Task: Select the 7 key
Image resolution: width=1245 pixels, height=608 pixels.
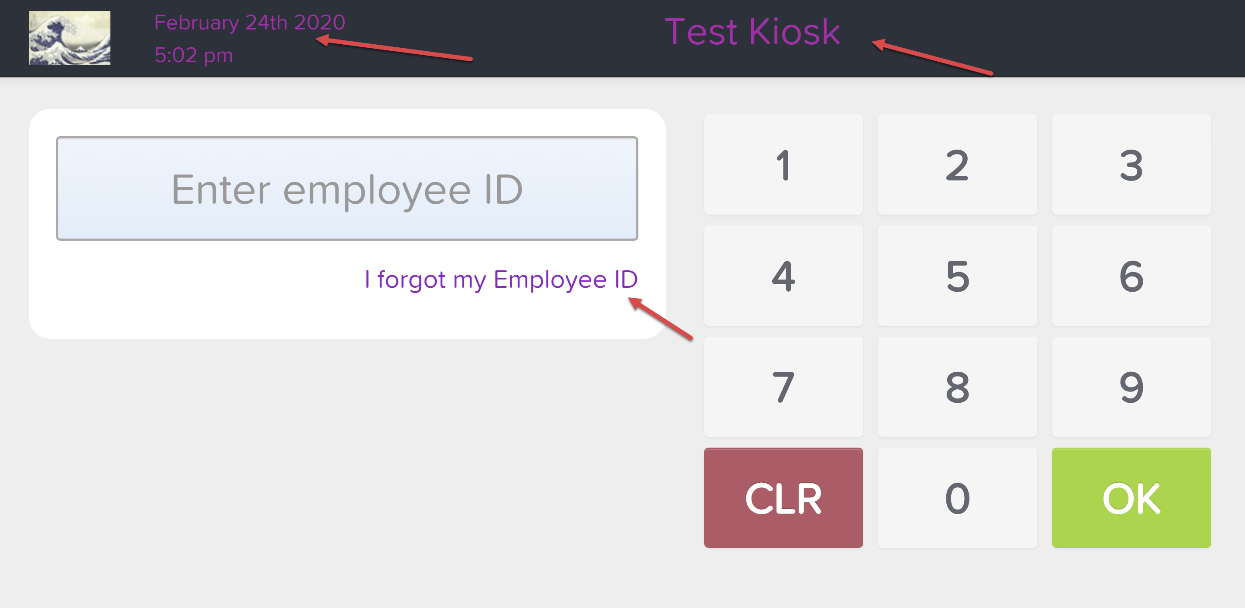Action: click(783, 387)
